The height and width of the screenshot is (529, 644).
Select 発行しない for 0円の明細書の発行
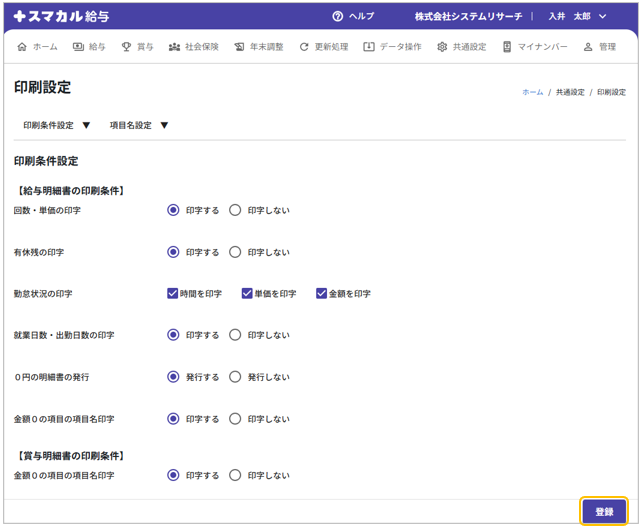coord(235,377)
